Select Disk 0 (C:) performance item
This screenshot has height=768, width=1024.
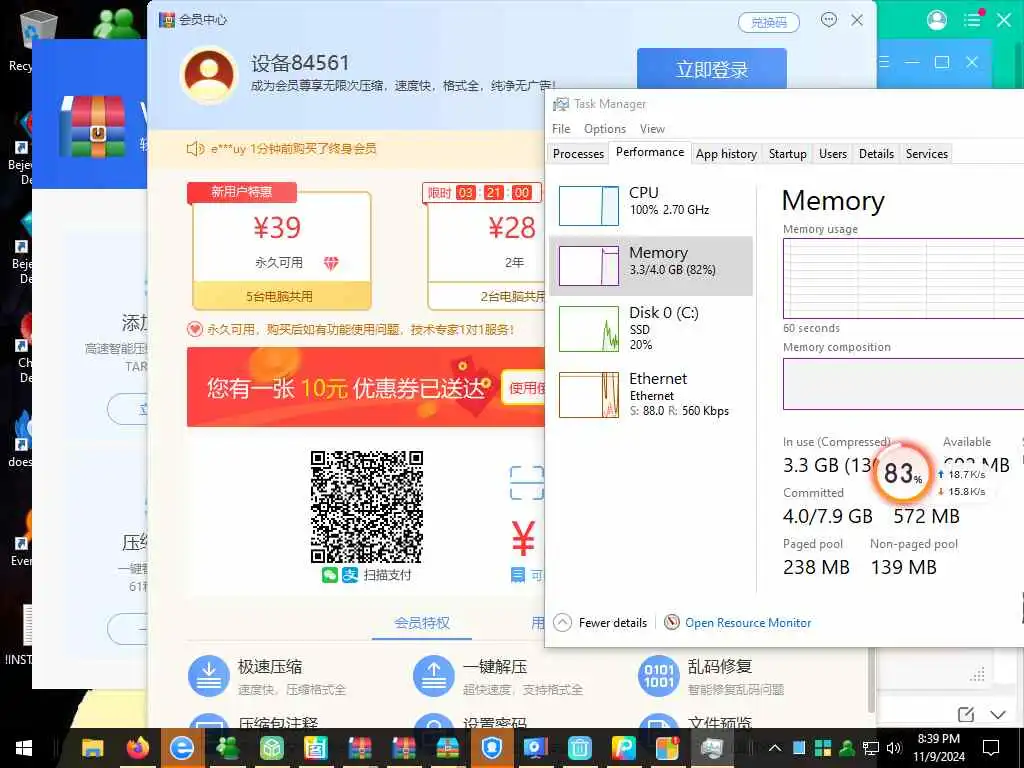[651, 328]
